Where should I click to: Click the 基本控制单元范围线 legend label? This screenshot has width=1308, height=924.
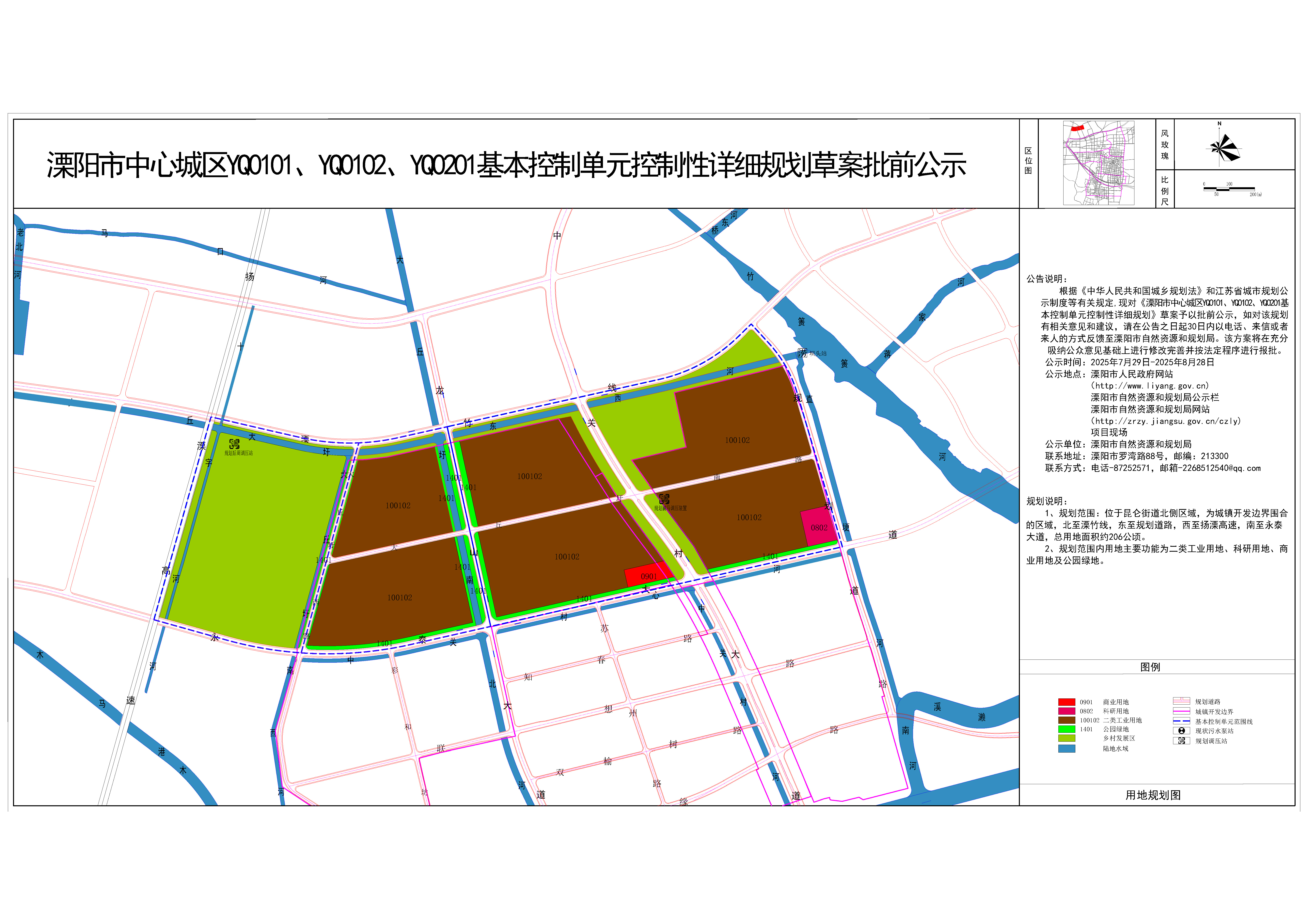(1224, 722)
